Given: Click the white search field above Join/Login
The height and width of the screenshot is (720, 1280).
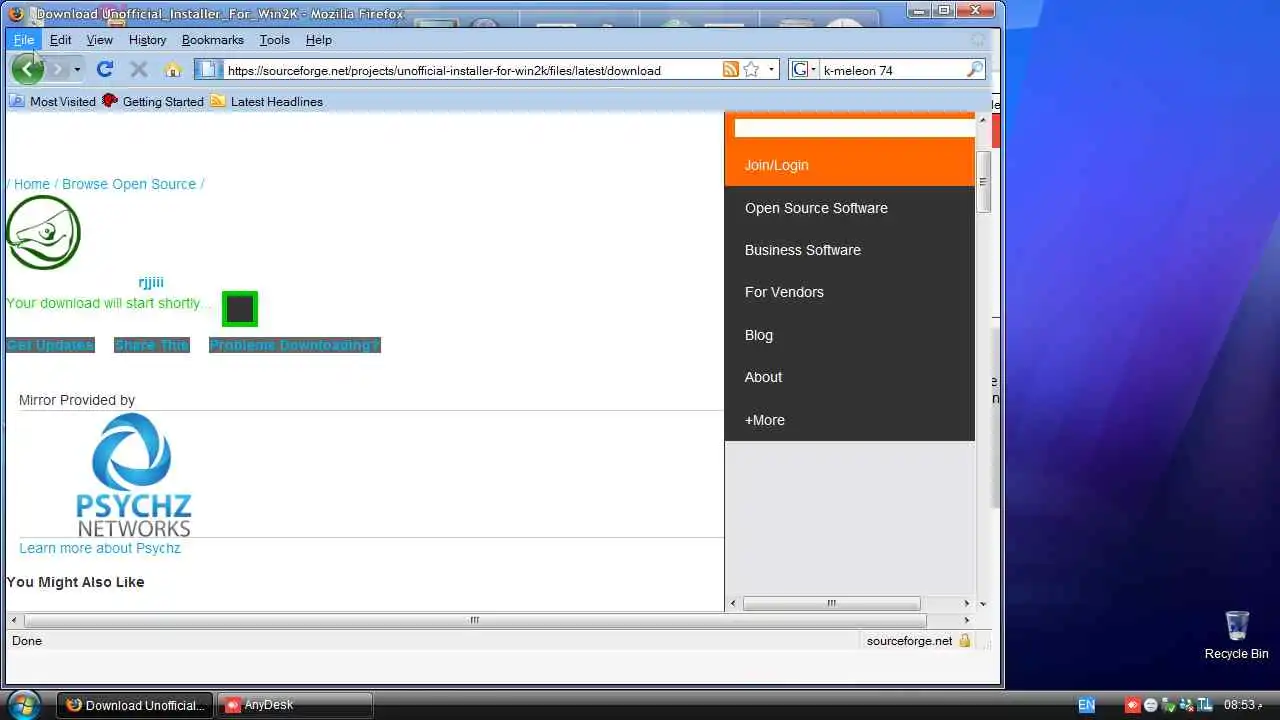Looking at the screenshot, I should tap(854, 128).
